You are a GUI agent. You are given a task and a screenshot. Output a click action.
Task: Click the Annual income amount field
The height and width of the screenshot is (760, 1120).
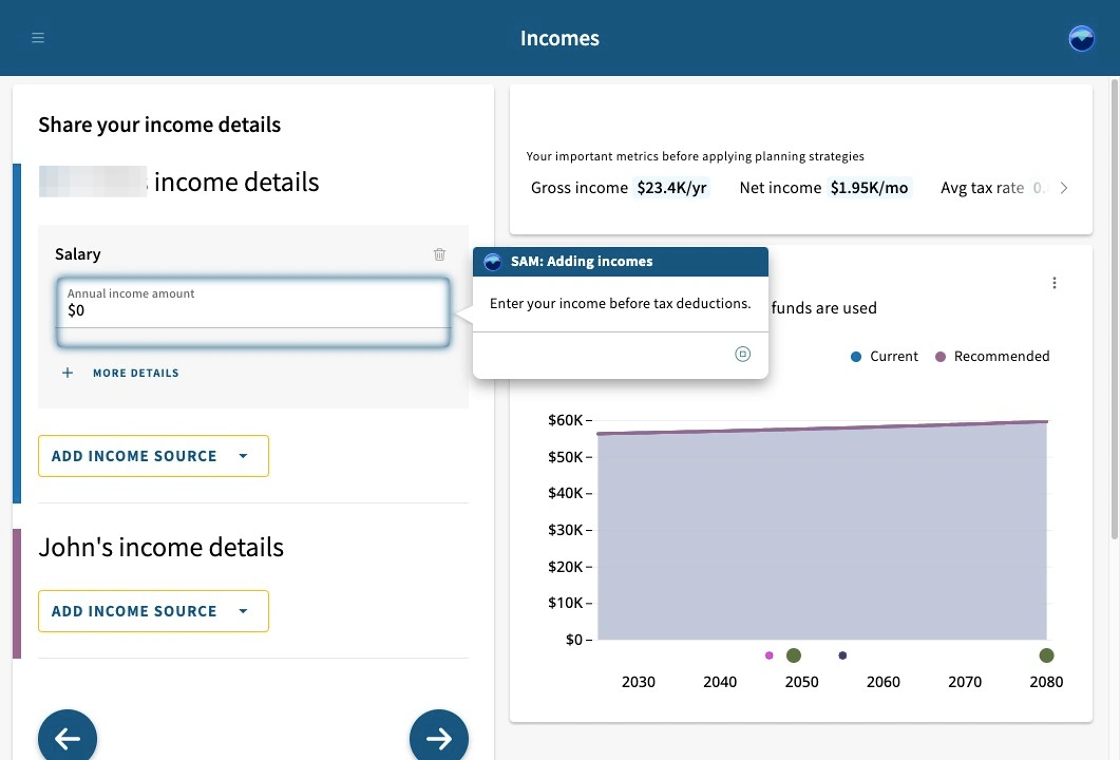click(253, 312)
